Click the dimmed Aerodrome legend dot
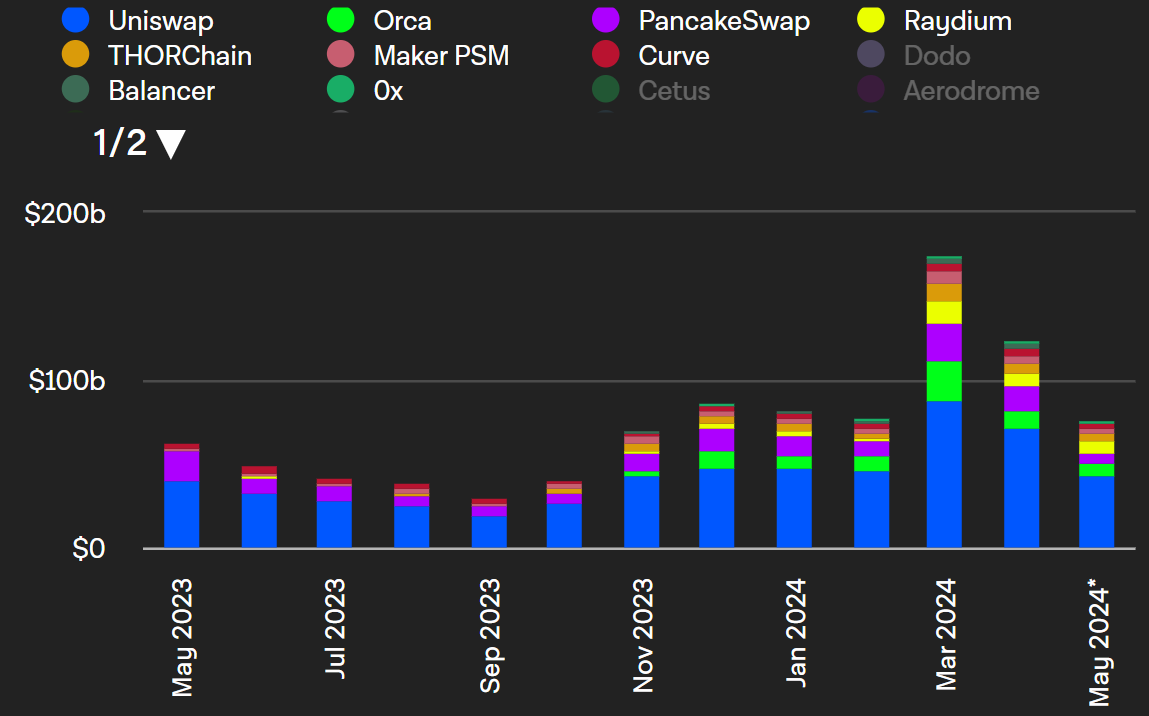The height and width of the screenshot is (716, 1149). click(x=871, y=89)
